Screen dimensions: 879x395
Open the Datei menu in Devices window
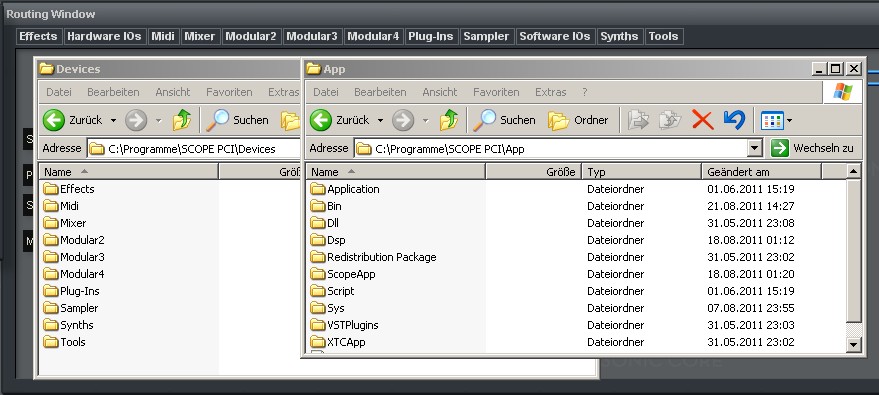coord(59,92)
